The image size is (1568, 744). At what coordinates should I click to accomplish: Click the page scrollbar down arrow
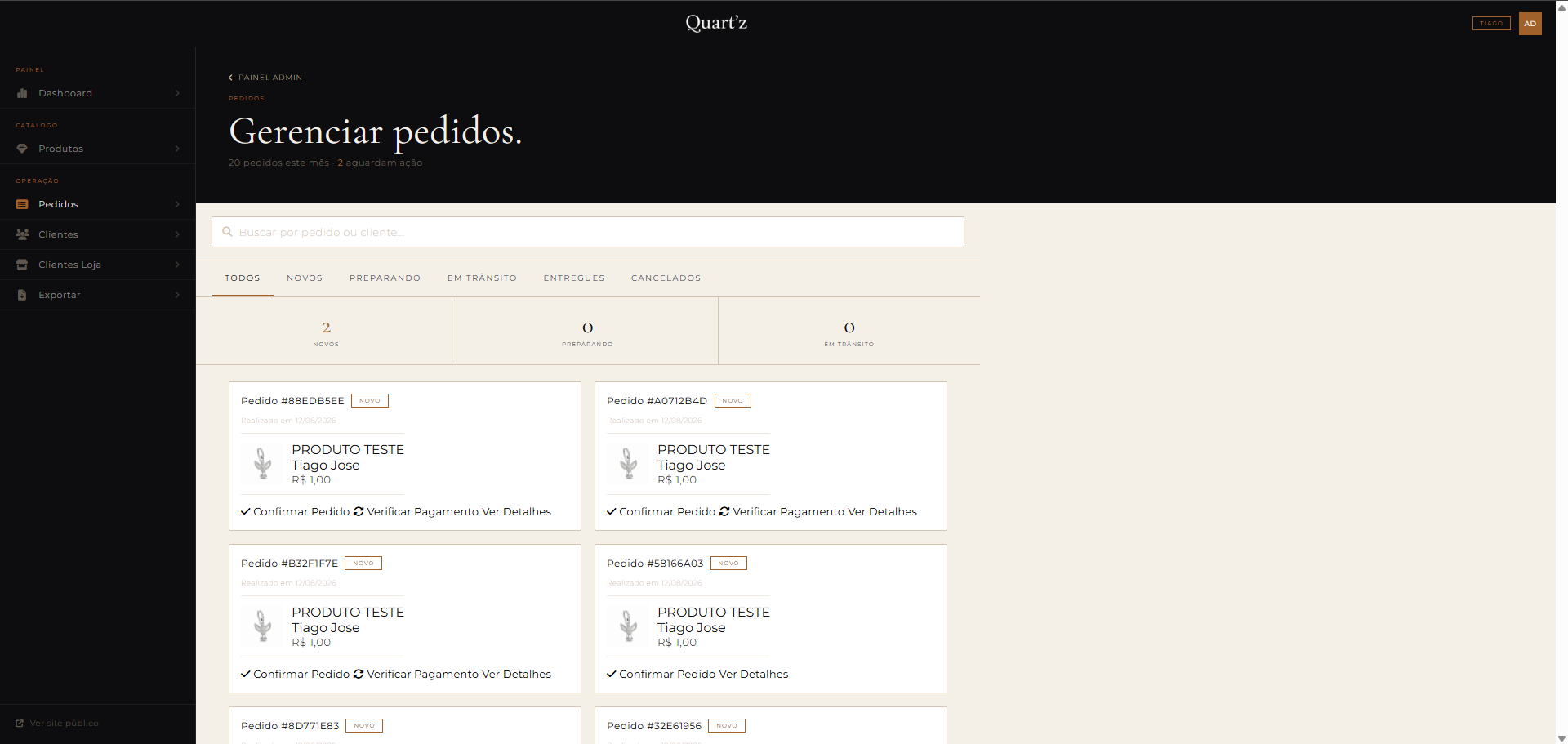[x=1561, y=738]
